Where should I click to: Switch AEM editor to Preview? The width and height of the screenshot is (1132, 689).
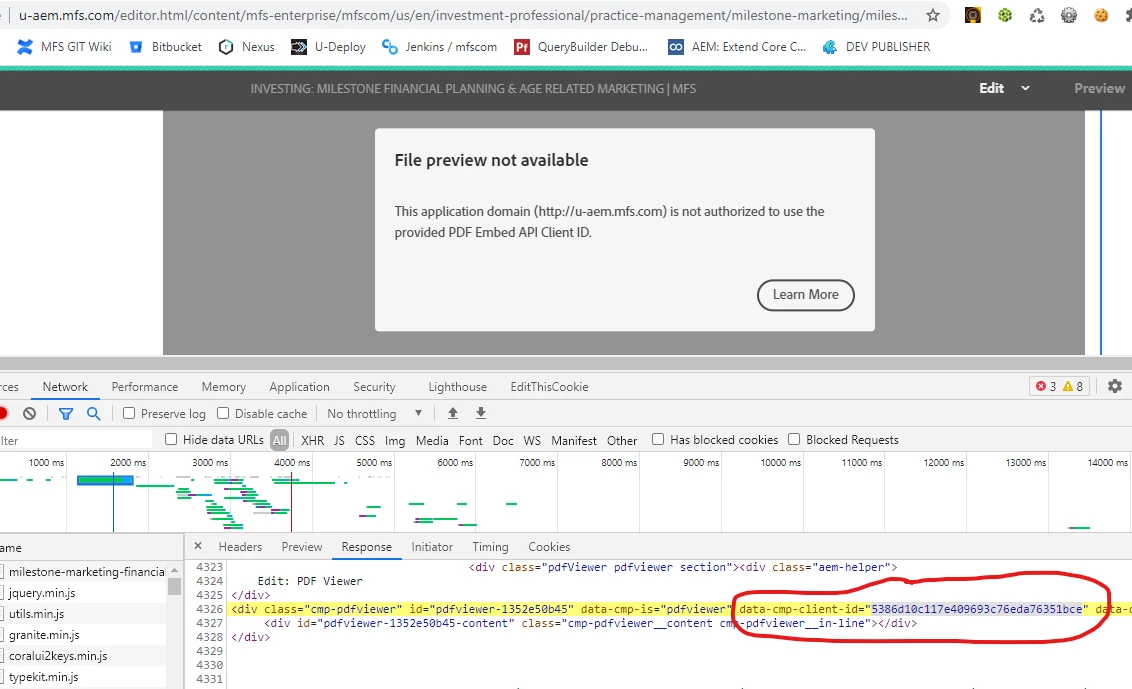(x=1099, y=88)
